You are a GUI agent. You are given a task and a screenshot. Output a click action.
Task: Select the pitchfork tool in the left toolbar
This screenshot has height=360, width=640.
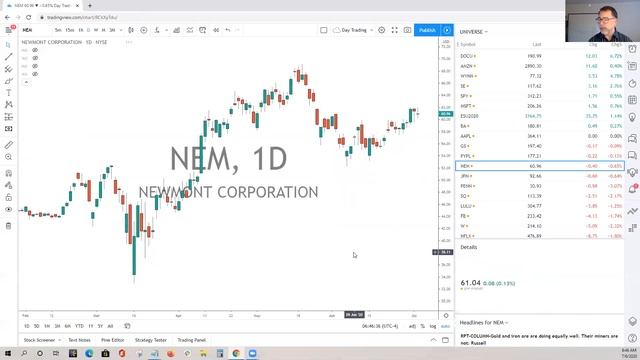(8, 69)
